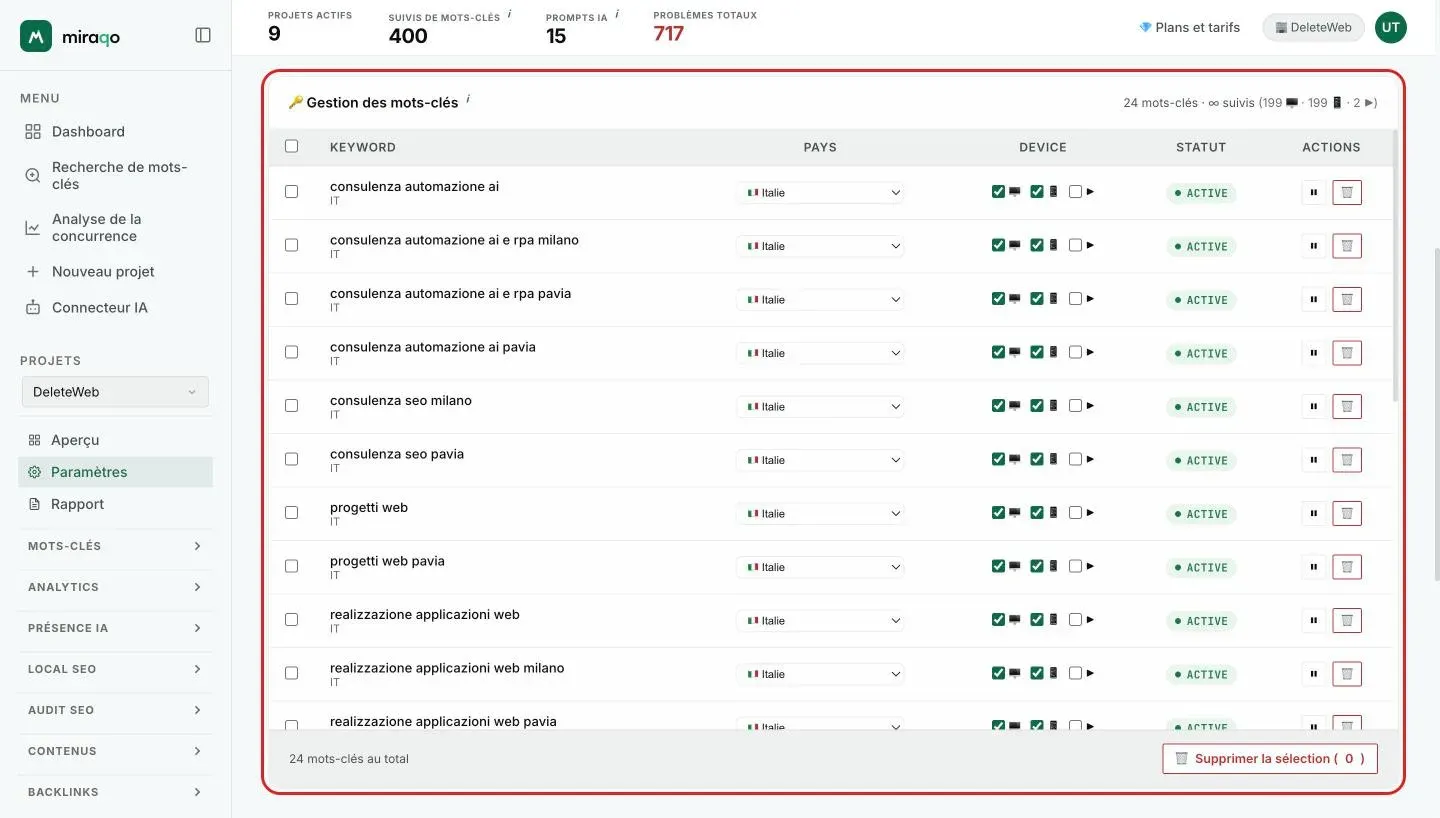Click Supprimer la sélection button
The image size is (1440, 818).
1270,759
